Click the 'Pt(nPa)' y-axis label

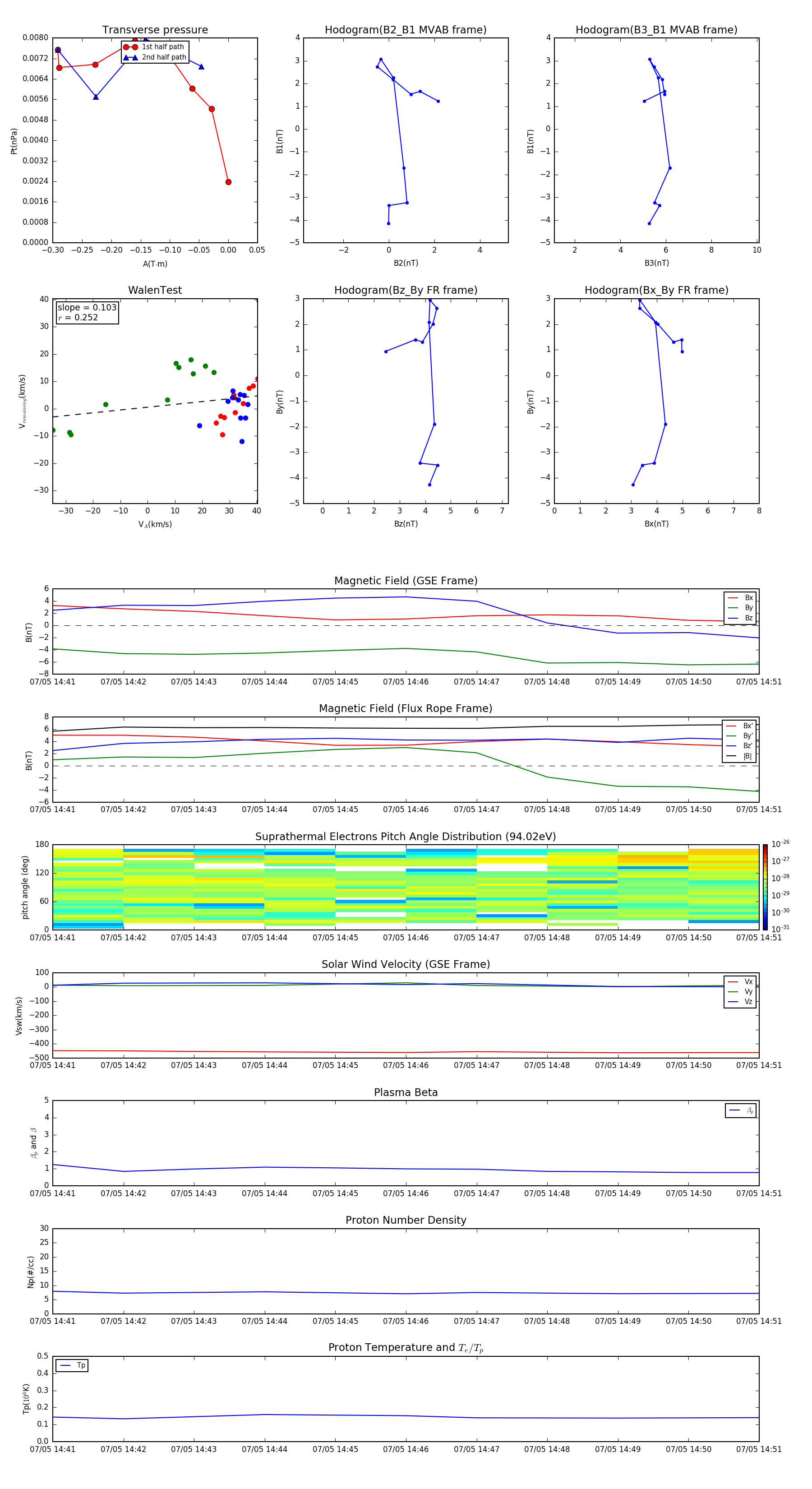(14, 141)
